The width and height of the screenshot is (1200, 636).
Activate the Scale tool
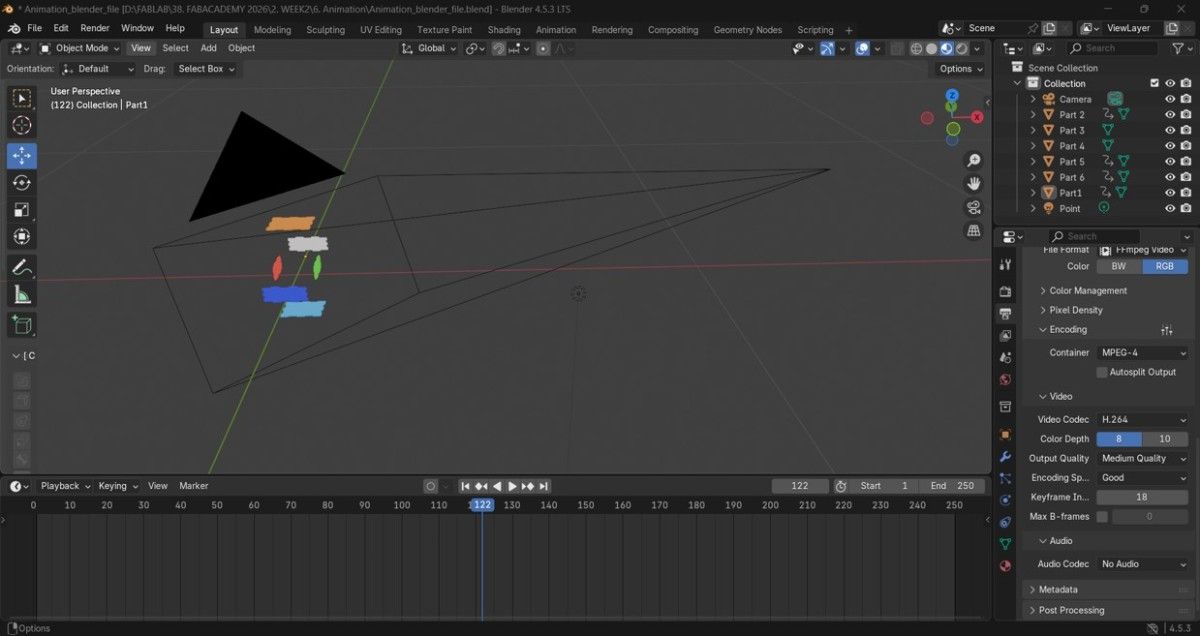22,210
